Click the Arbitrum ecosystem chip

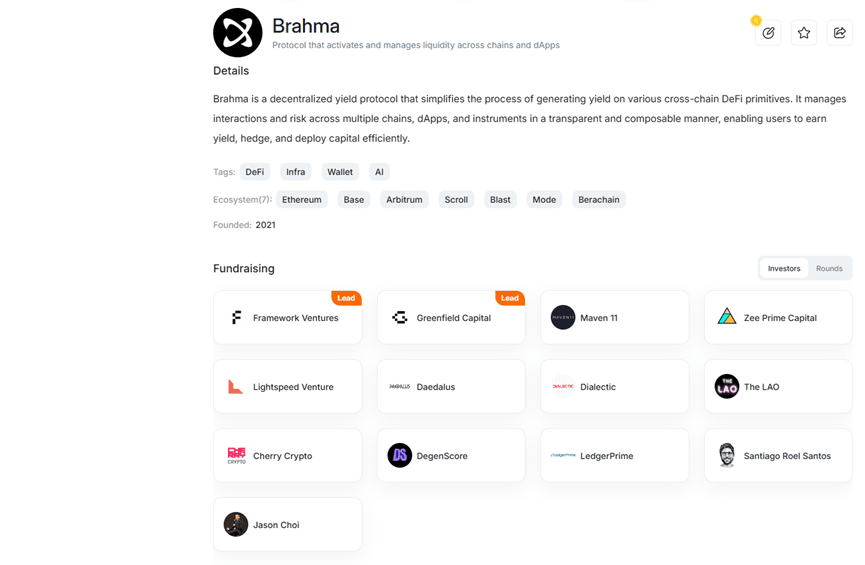click(404, 200)
